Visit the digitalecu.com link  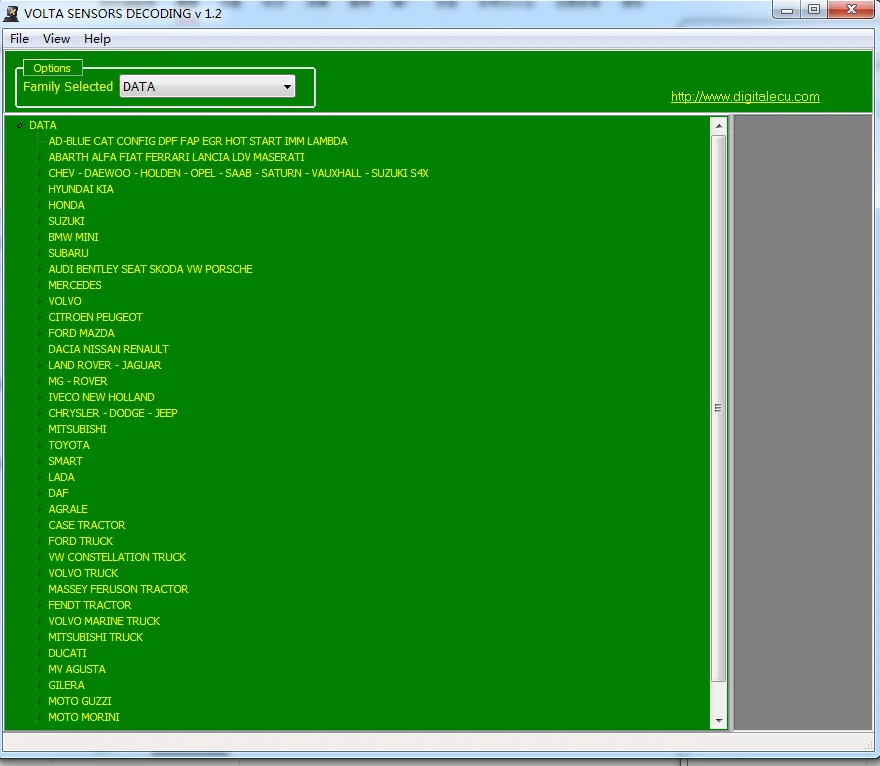(745, 97)
